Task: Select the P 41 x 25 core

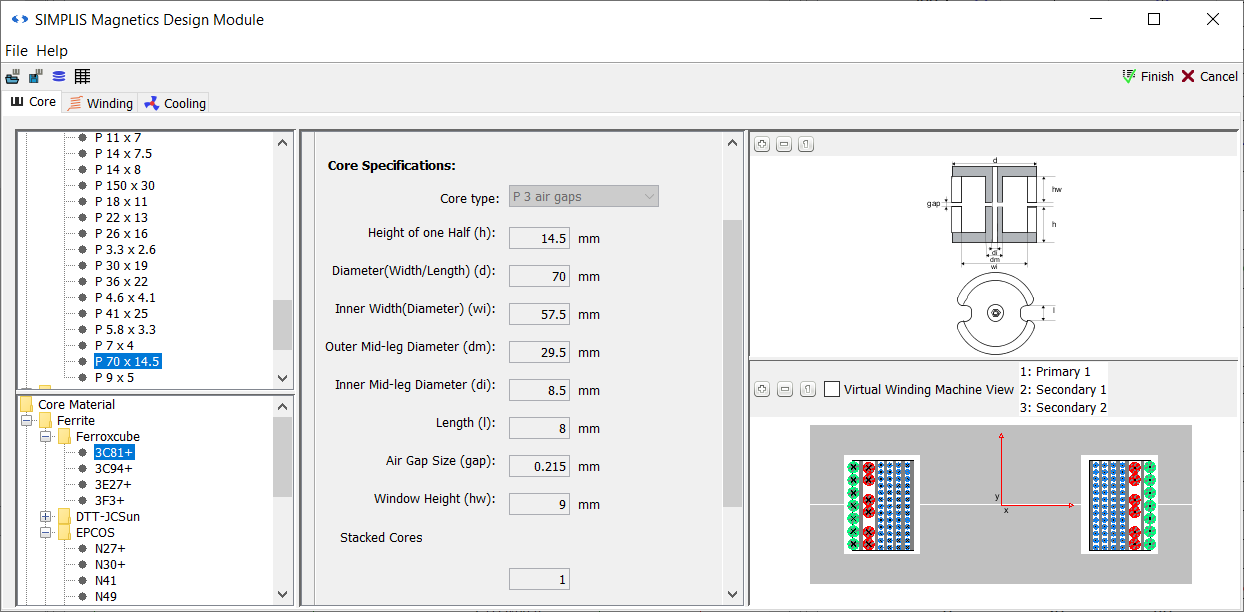Action: pyautogui.click(x=121, y=314)
